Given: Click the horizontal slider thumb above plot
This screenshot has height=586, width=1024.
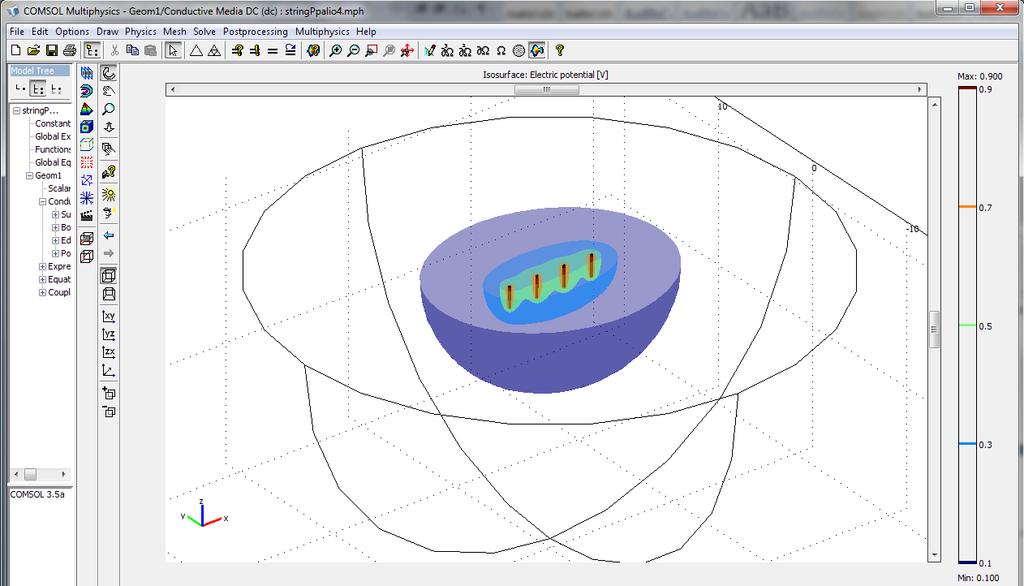Looking at the screenshot, I should [547, 90].
